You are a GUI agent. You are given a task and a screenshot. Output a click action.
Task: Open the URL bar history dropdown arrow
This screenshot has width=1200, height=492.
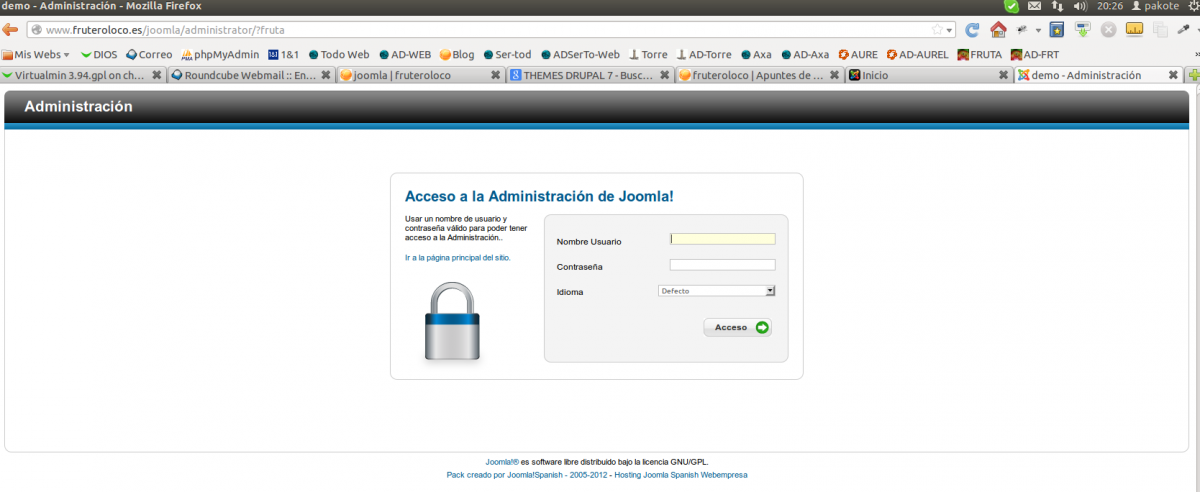point(950,30)
